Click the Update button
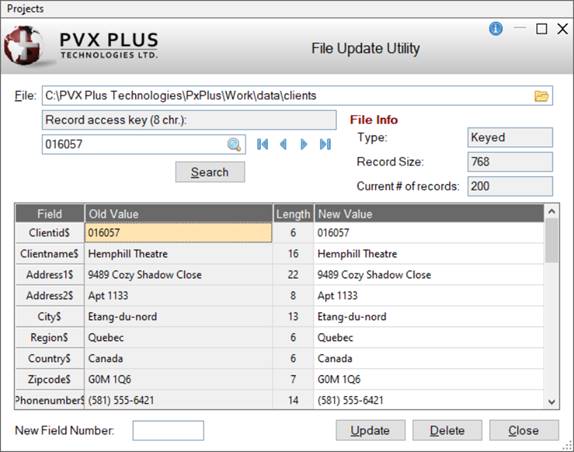 pyautogui.click(x=370, y=430)
